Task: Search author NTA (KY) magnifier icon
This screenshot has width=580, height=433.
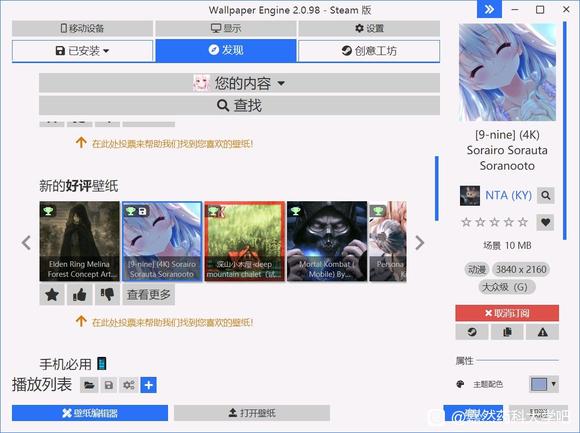Action: tap(546, 195)
